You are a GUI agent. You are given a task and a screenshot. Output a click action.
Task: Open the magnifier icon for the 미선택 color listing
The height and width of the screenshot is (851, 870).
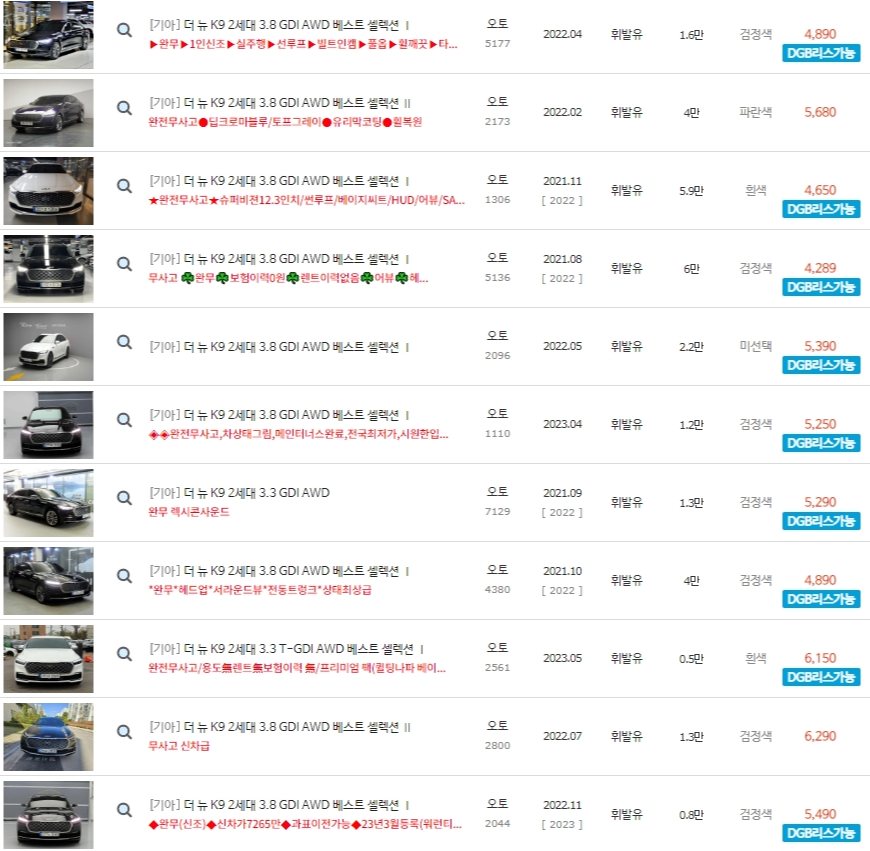click(x=124, y=343)
